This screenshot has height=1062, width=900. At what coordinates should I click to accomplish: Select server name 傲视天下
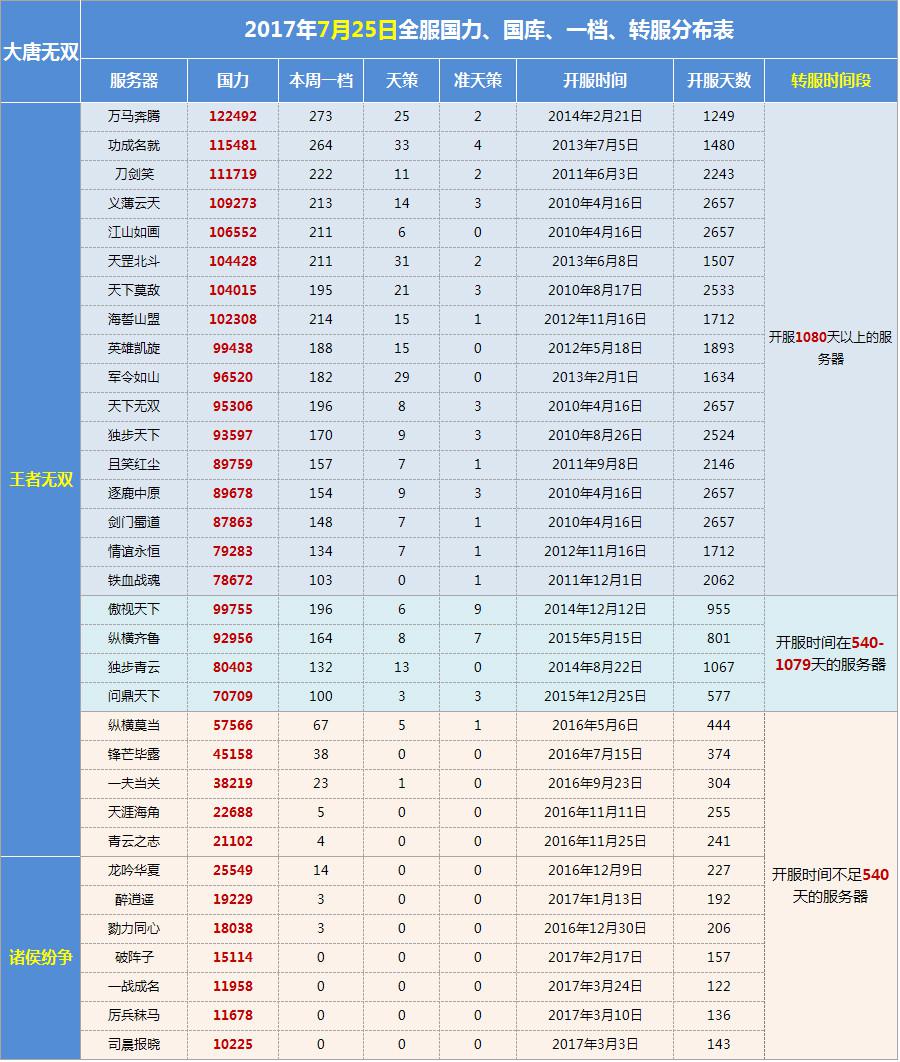coord(134,610)
